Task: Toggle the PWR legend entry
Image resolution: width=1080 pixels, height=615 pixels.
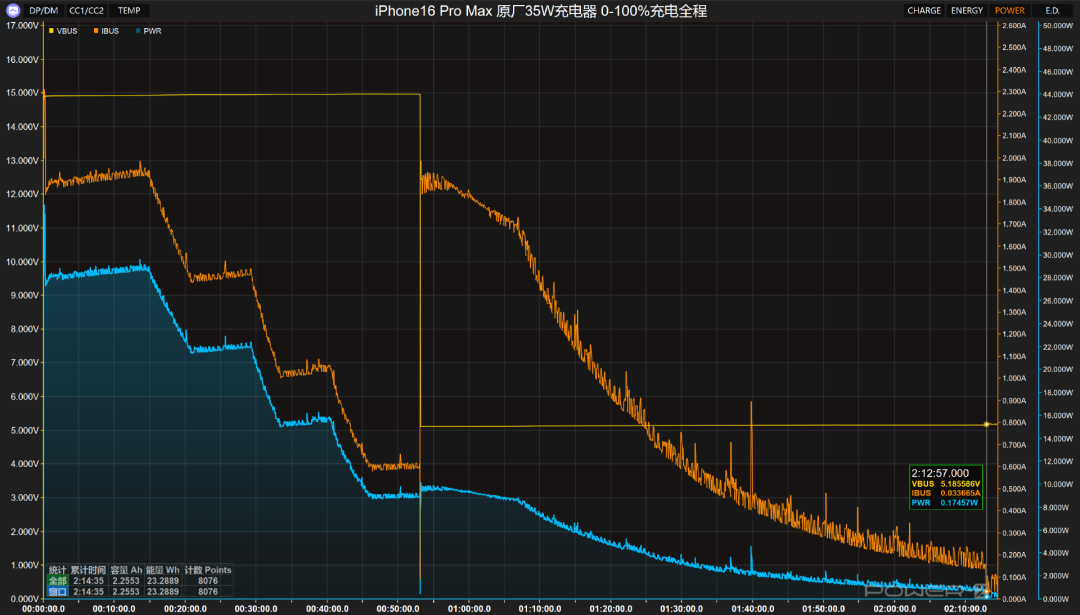Action: click(149, 31)
